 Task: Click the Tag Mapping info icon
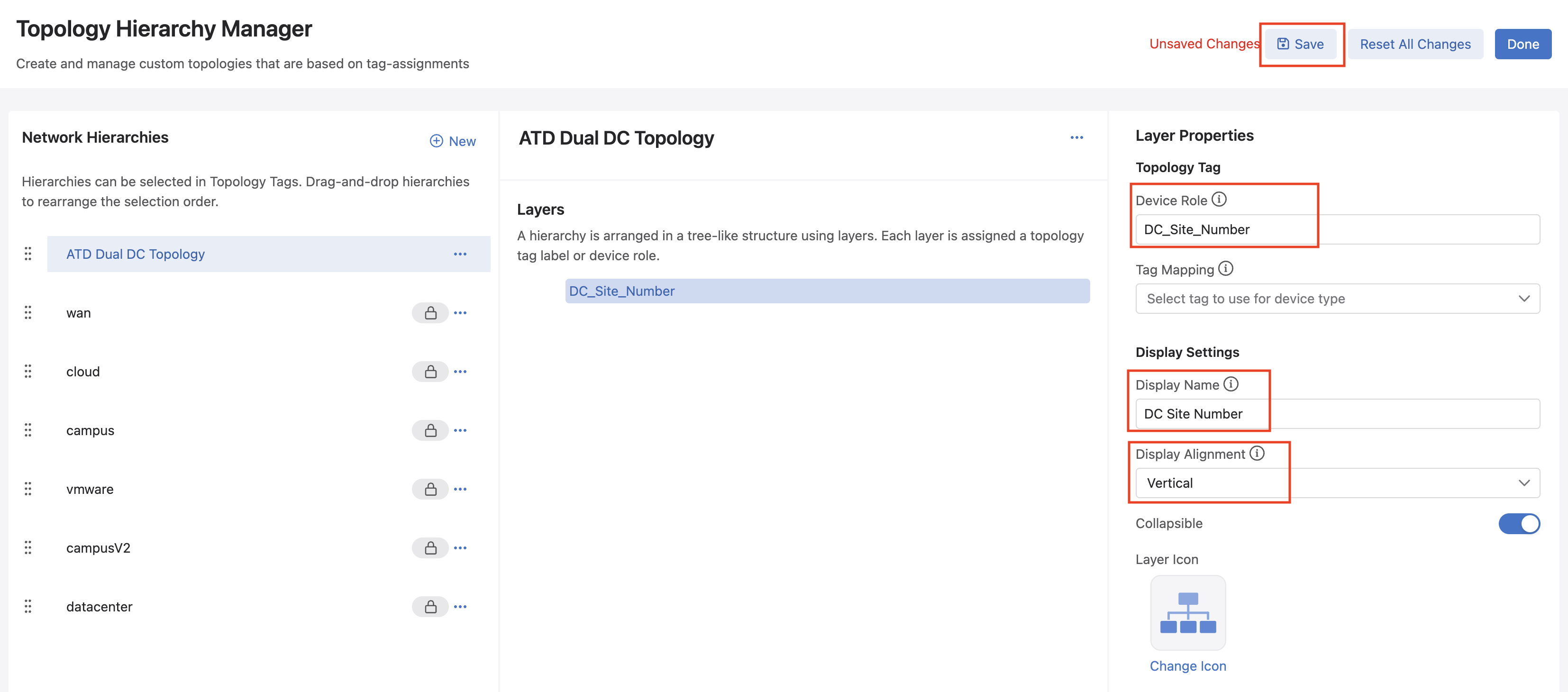[x=1225, y=269]
